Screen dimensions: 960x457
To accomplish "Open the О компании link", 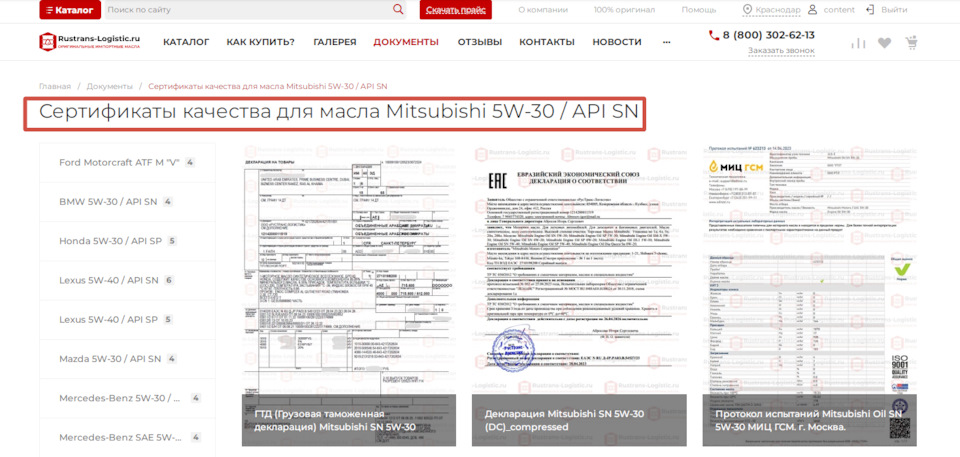I will pyautogui.click(x=543, y=10).
